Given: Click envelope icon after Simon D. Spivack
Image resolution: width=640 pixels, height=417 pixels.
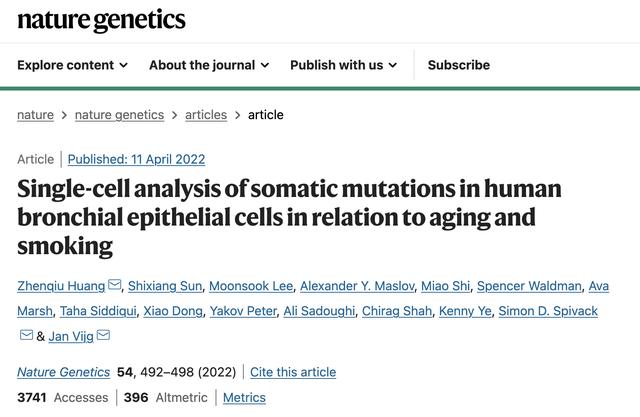Looking at the screenshot, I should (x=26, y=335).
